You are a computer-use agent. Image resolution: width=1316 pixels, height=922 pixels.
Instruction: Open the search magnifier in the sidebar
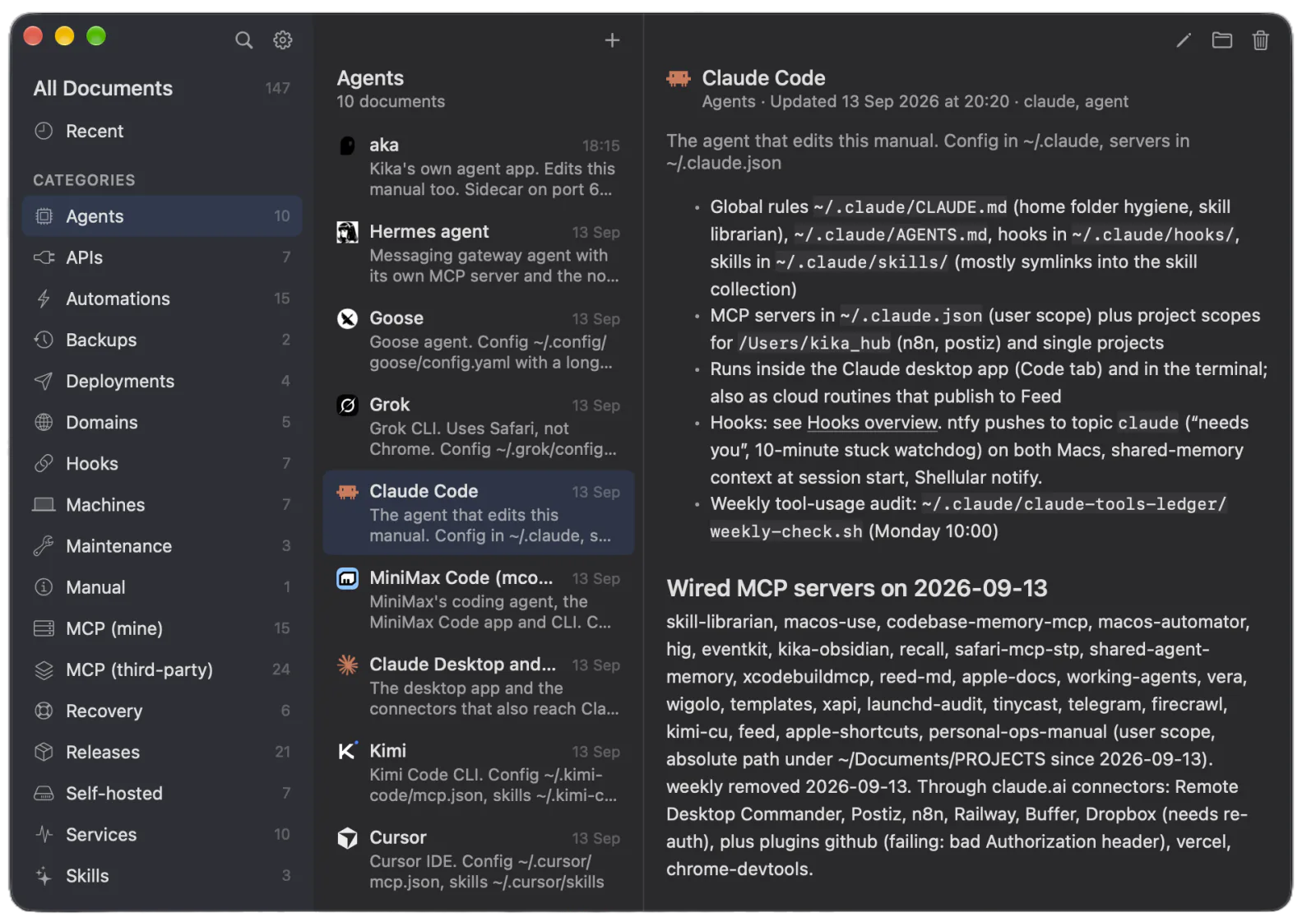[x=243, y=39]
